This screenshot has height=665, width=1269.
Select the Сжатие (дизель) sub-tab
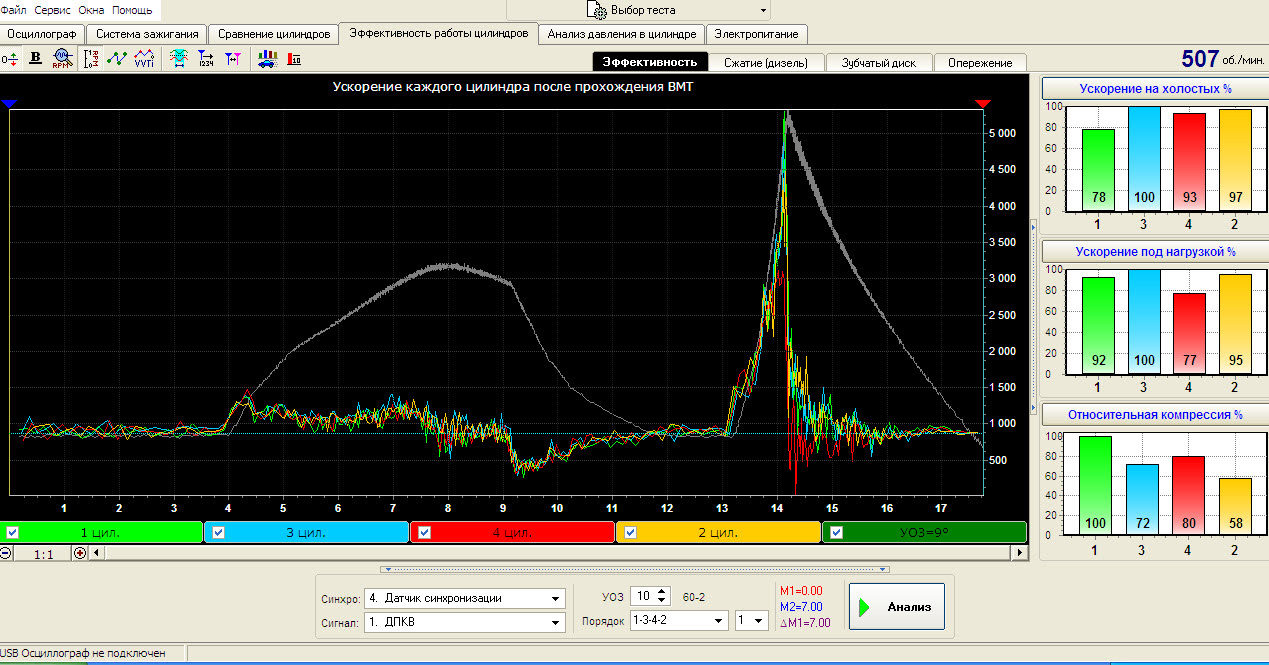(767, 62)
